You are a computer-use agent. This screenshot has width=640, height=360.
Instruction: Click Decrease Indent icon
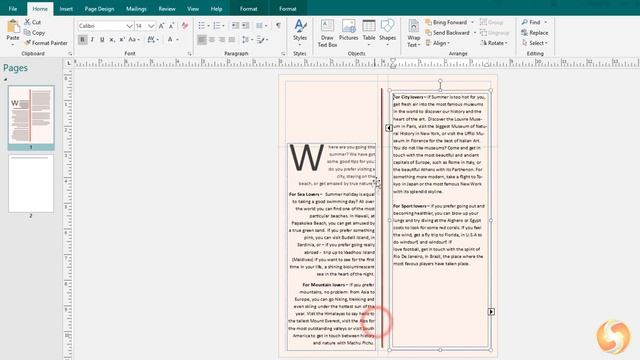(x=236, y=26)
